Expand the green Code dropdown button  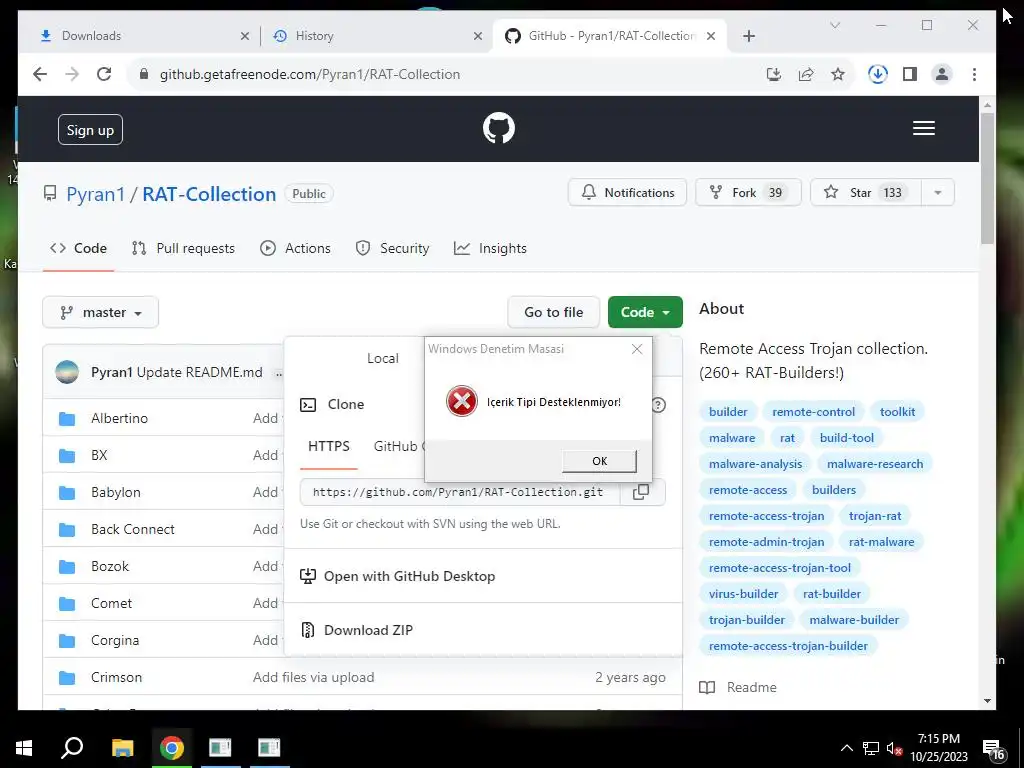tap(645, 312)
